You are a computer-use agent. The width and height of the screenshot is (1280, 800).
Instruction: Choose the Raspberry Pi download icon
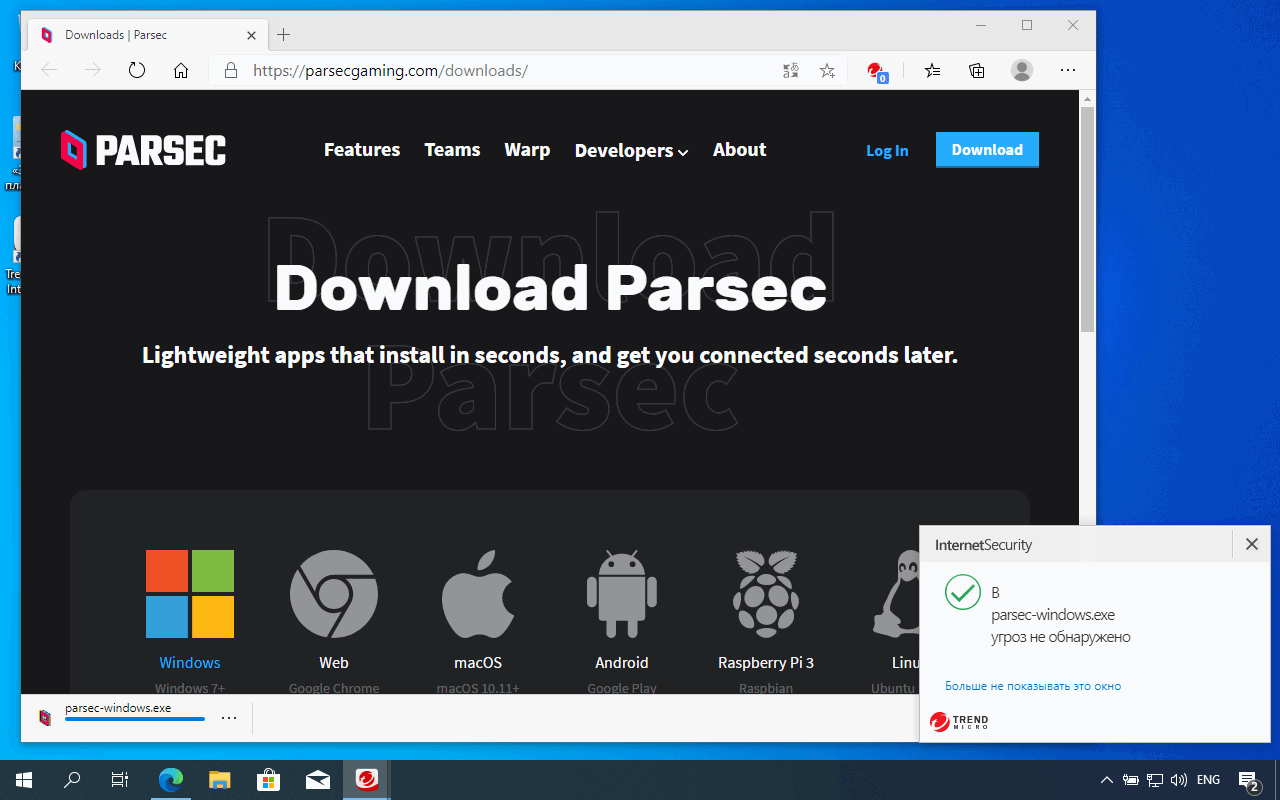click(766, 594)
